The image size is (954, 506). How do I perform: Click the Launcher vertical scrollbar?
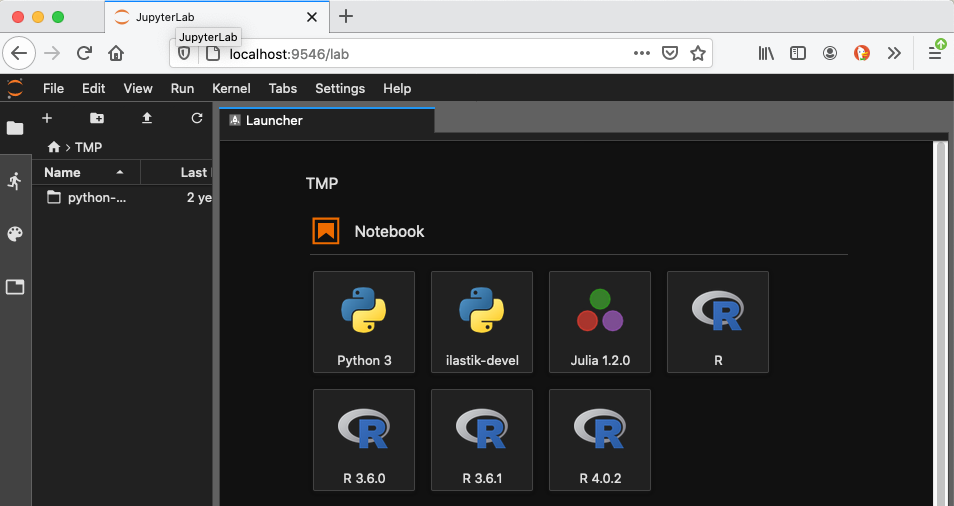(941, 322)
